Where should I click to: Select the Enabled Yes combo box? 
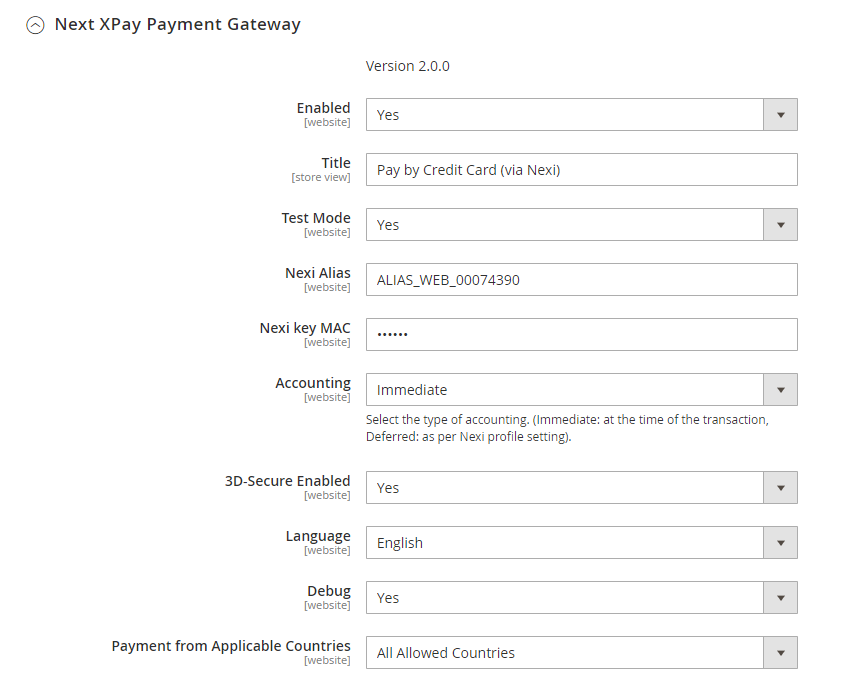[x=565, y=115]
